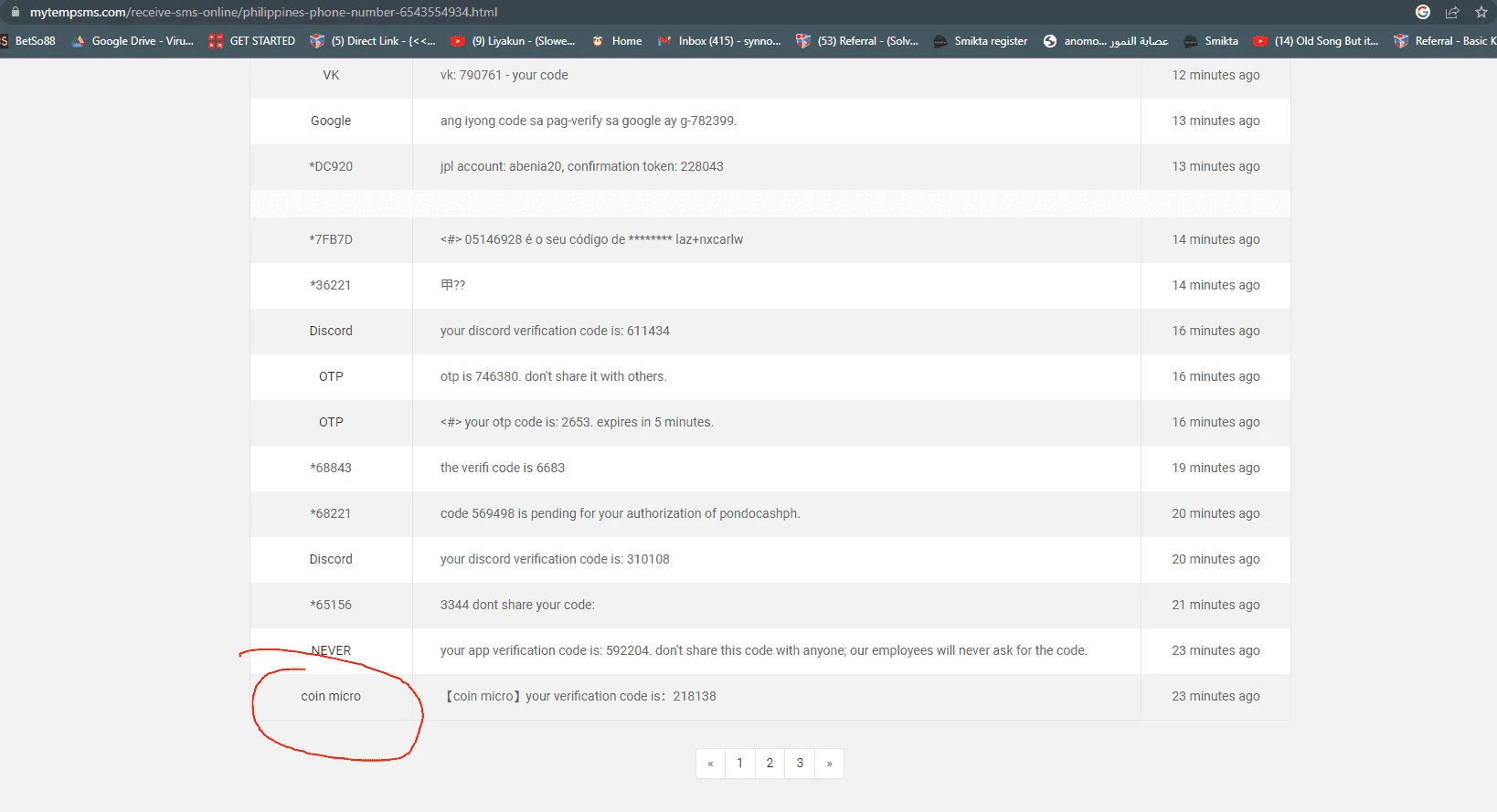Open the Google Drive bookmark

pyautogui.click(x=133, y=41)
